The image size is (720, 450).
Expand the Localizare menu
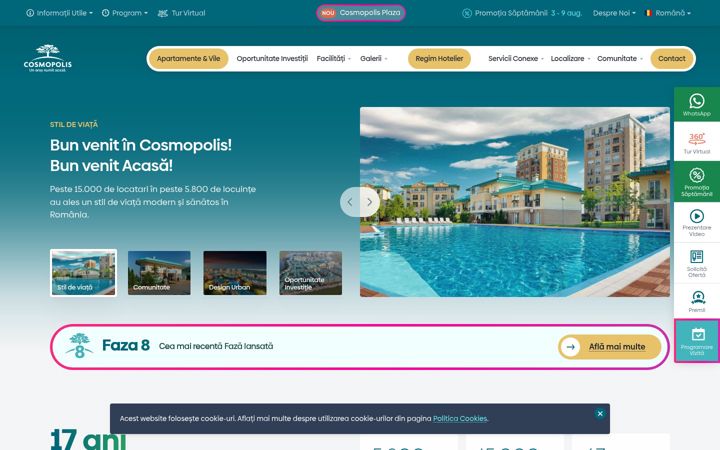pos(570,58)
